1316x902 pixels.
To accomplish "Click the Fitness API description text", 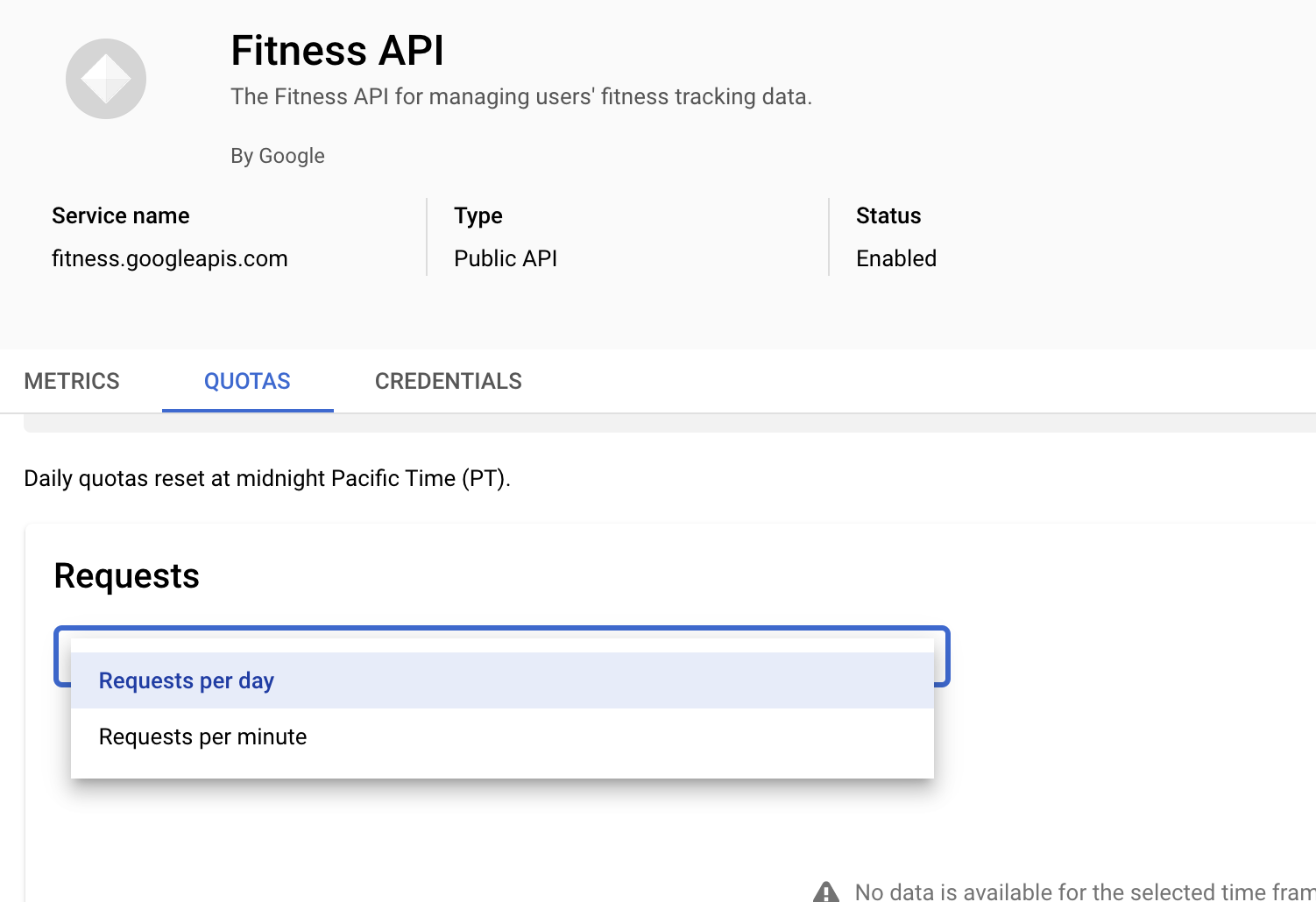I will (x=521, y=96).
